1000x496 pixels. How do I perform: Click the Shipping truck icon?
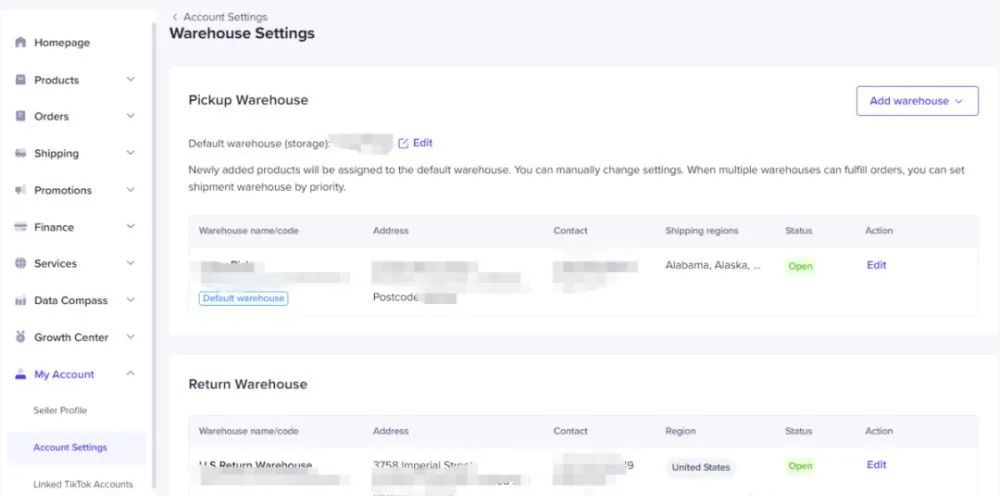[x=20, y=153]
